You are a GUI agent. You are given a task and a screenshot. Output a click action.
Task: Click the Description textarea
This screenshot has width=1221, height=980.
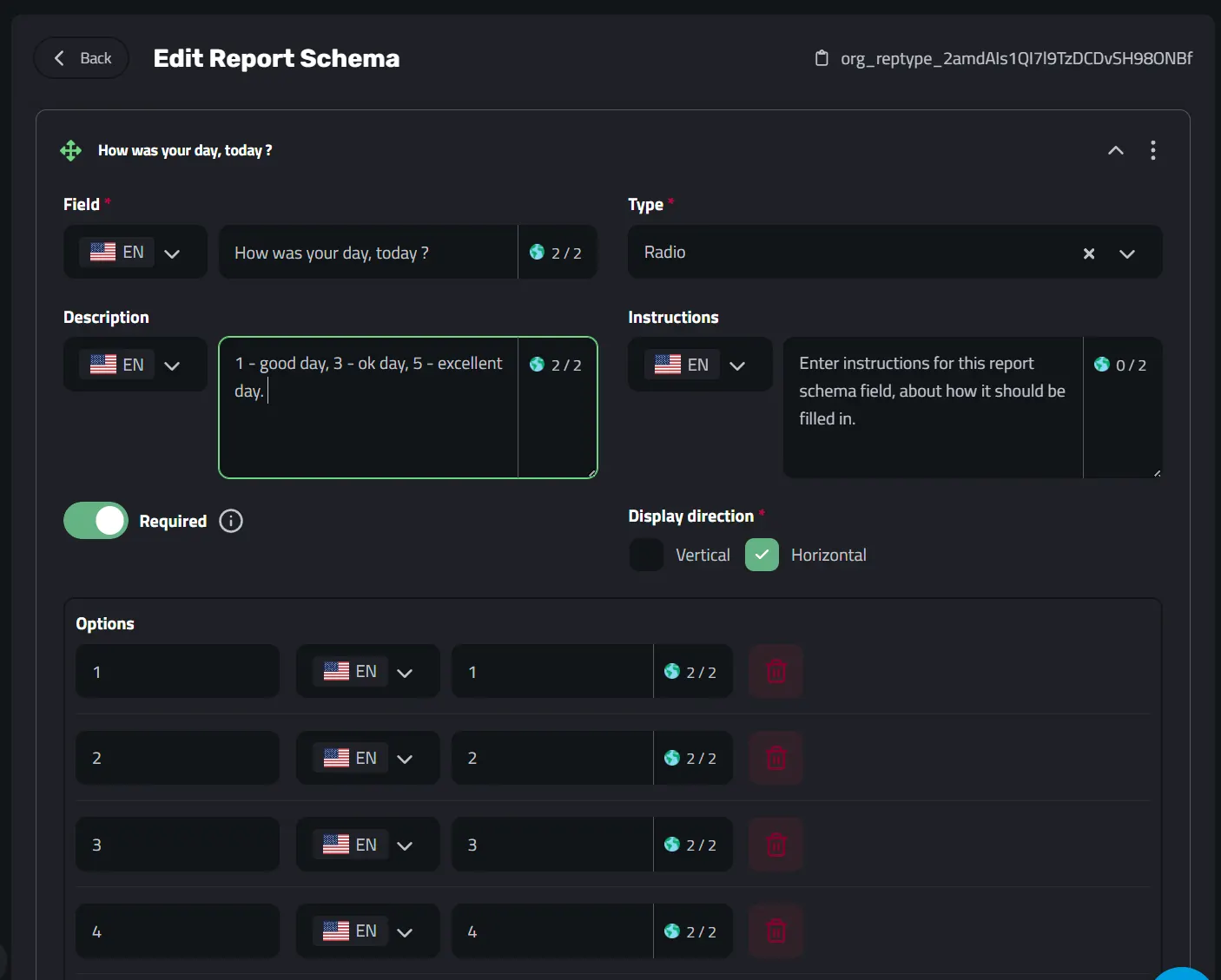(x=368, y=408)
